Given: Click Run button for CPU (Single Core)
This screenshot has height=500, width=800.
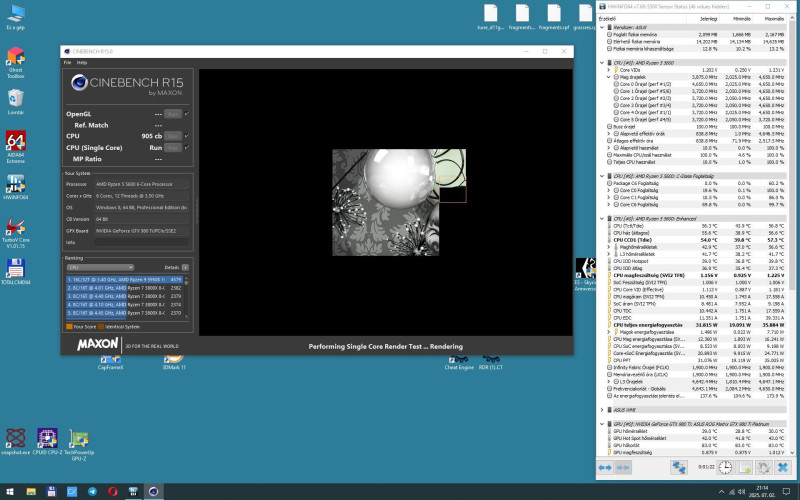Looking at the screenshot, I should [172, 147].
